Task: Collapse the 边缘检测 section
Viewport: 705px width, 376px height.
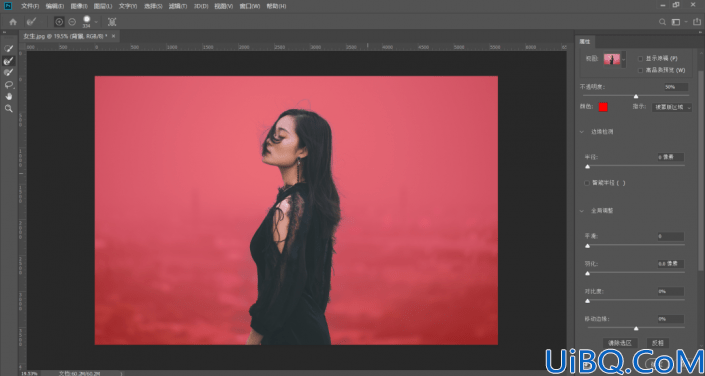Action: 582,132
